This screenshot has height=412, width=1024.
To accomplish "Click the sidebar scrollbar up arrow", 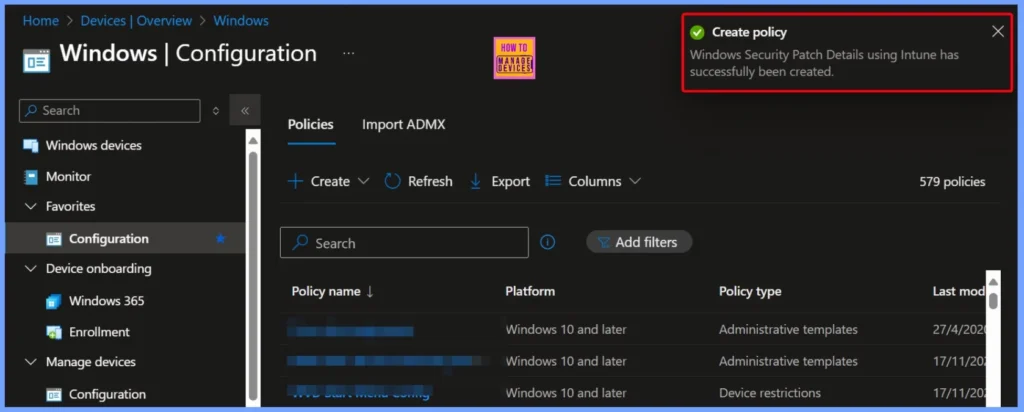I will pyautogui.click(x=253, y=141).
